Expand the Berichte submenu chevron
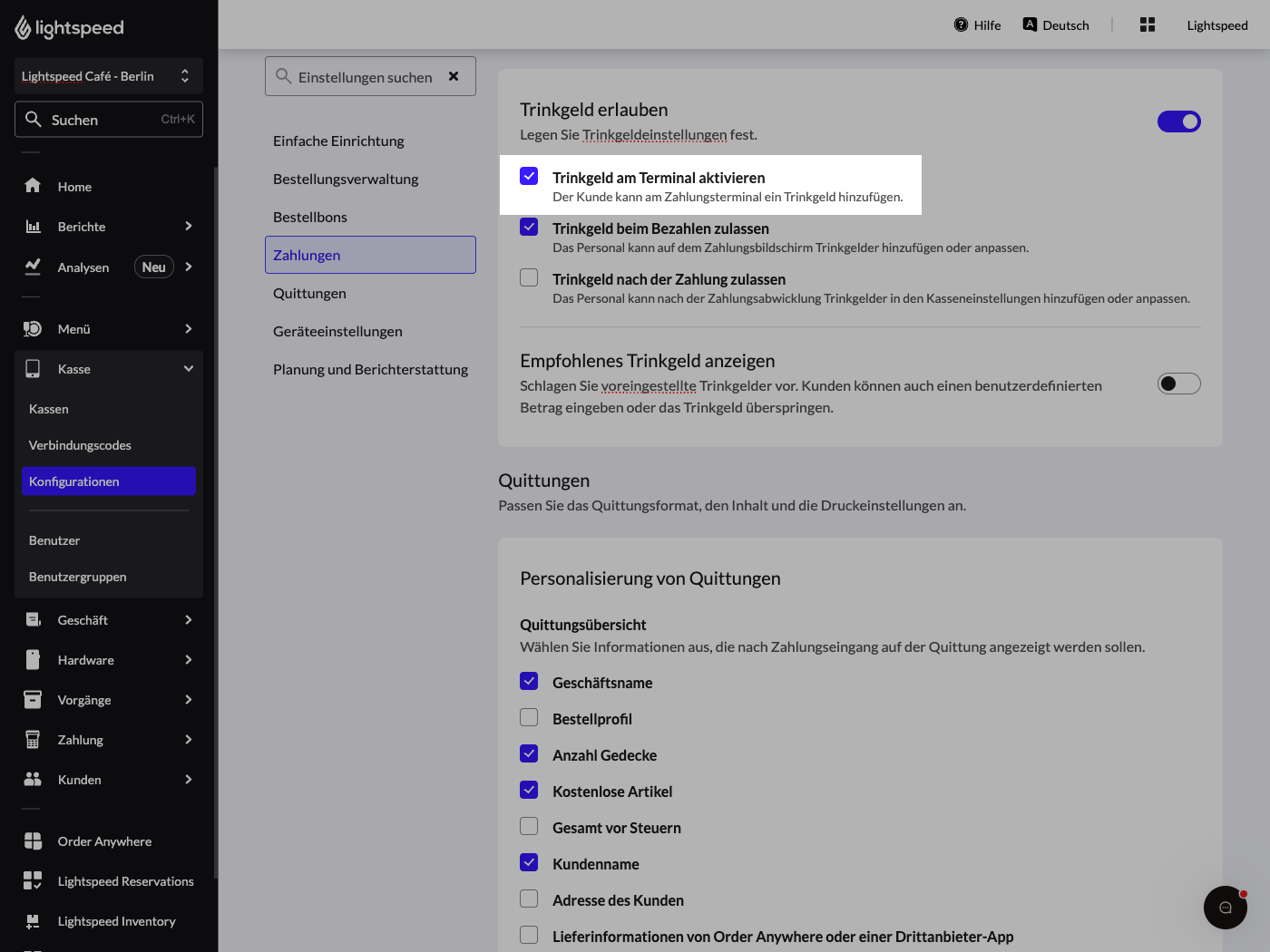The image size is (1270, 952). click(x=189, y=226)
